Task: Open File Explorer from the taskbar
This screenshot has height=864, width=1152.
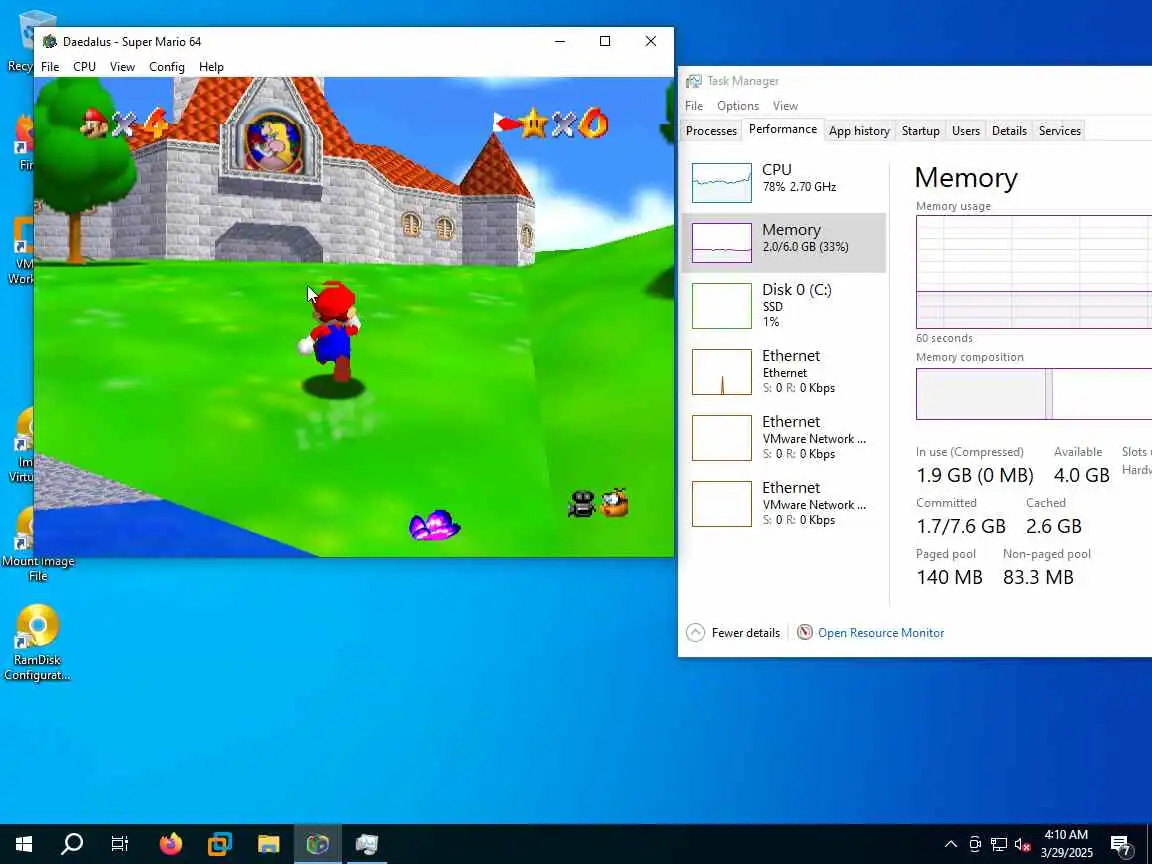Action: [x=269, y=844]
